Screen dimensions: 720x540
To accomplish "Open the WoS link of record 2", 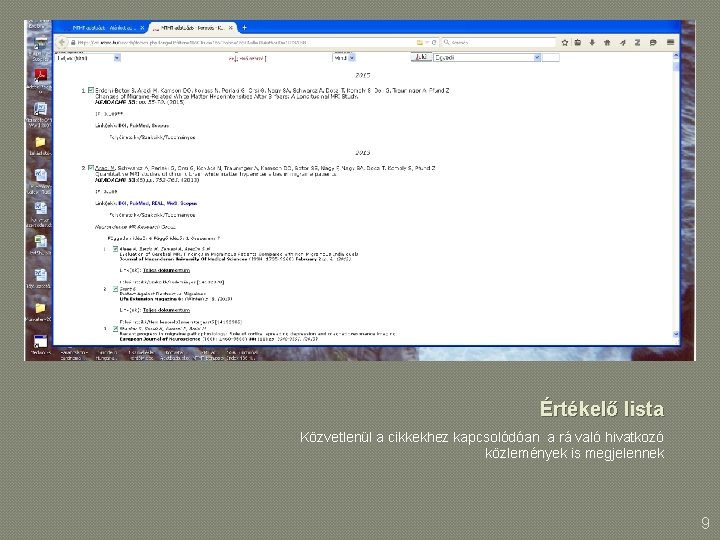I will pos(172,203).
